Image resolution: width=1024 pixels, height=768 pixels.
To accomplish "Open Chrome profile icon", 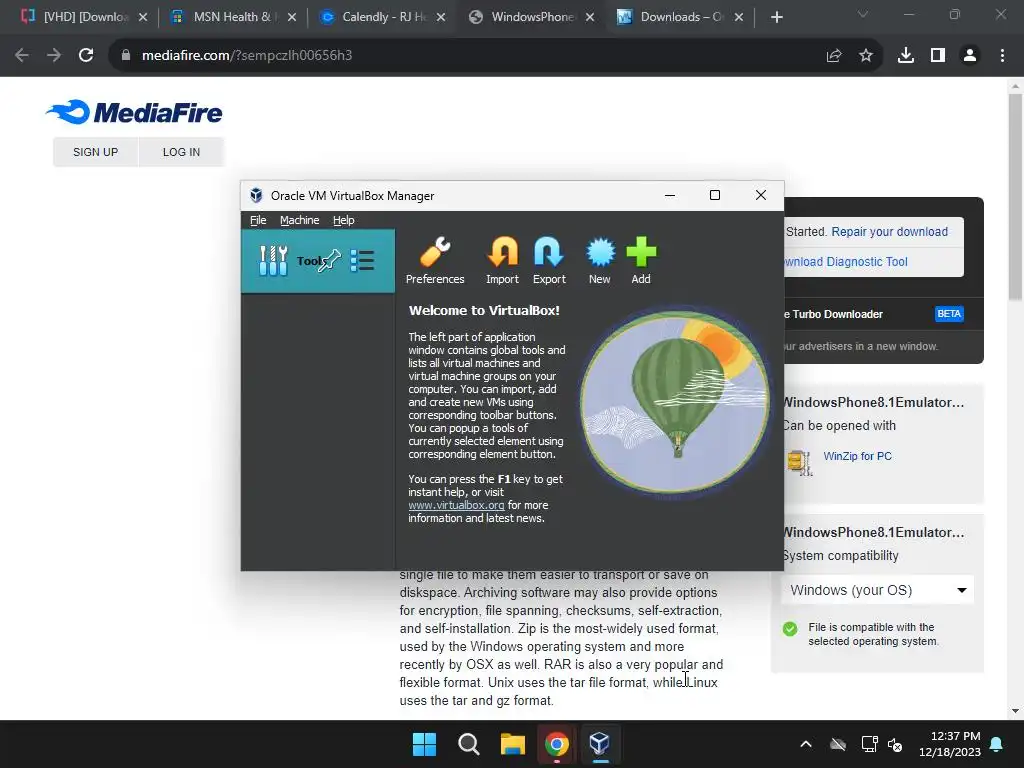I will [970, 56].
